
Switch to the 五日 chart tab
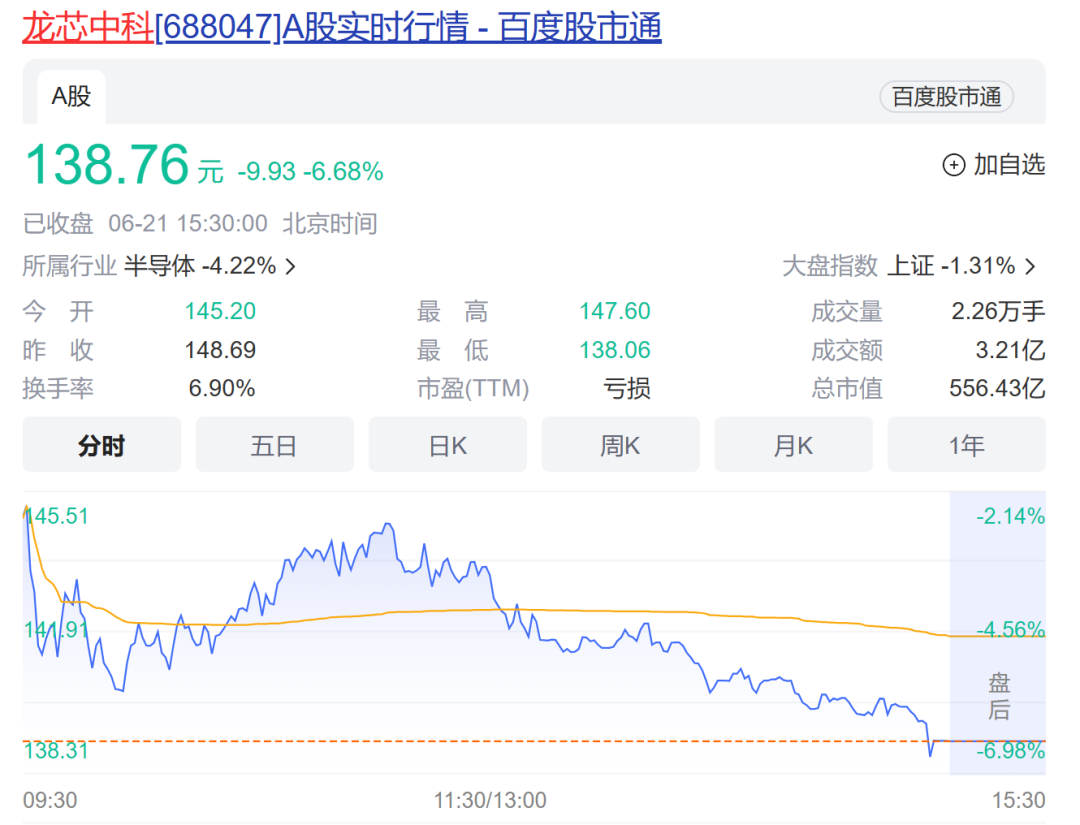274,445
